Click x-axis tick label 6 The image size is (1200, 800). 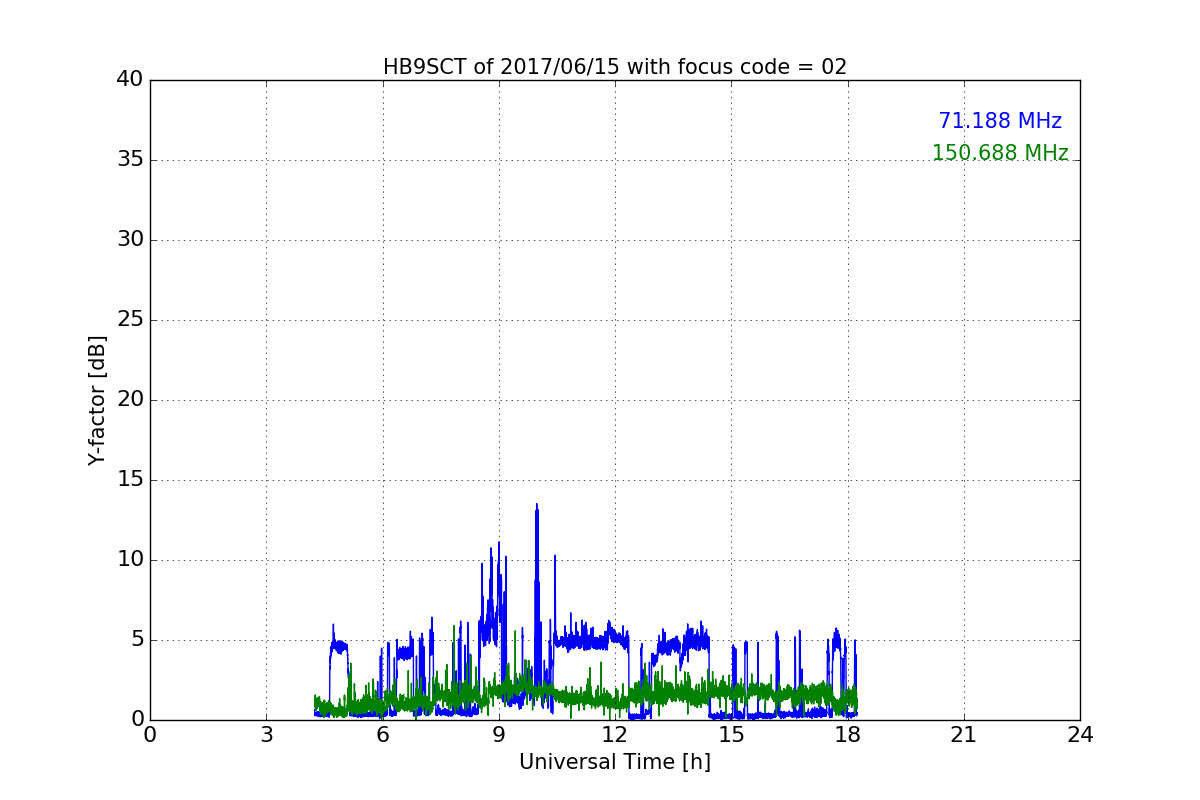382,735
